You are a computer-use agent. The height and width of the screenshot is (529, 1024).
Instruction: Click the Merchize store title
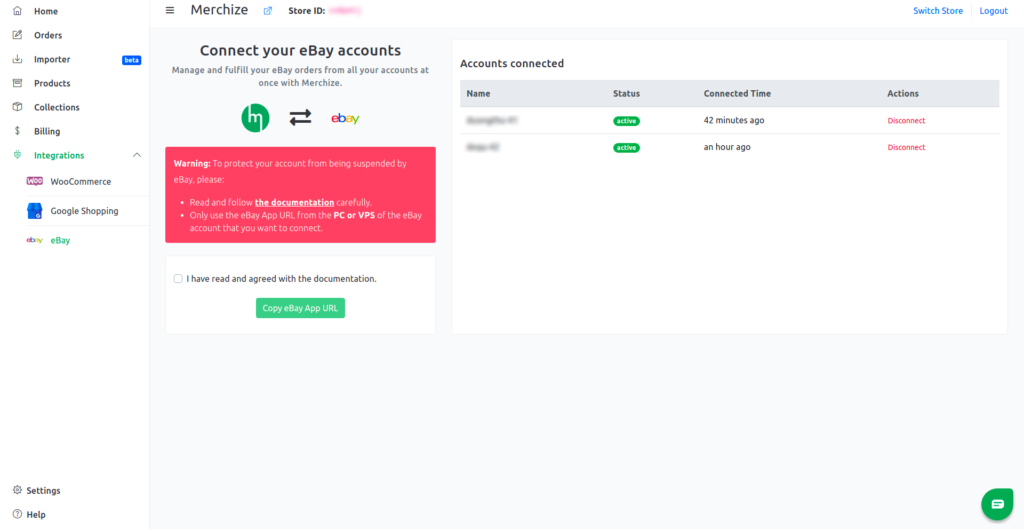pos(219,10)
